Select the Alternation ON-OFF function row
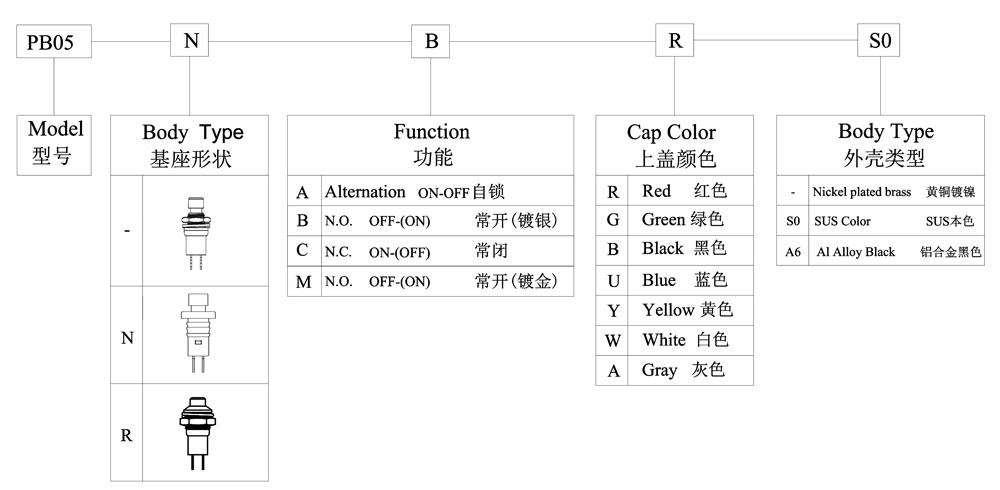Screen dimensions: 1000x490 (430, 192)
